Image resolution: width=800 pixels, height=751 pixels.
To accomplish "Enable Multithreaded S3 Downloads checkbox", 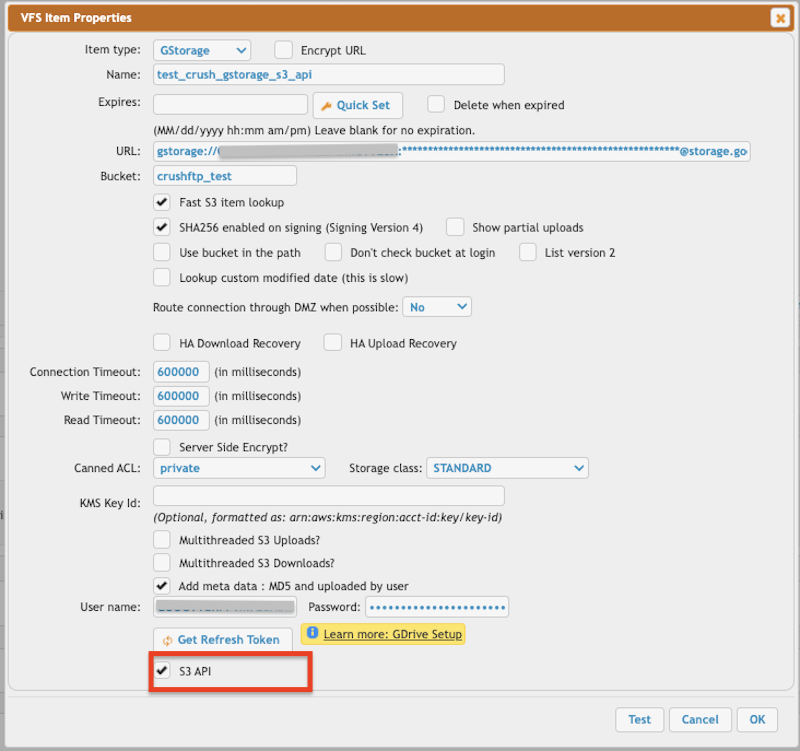I will point(162,562).
